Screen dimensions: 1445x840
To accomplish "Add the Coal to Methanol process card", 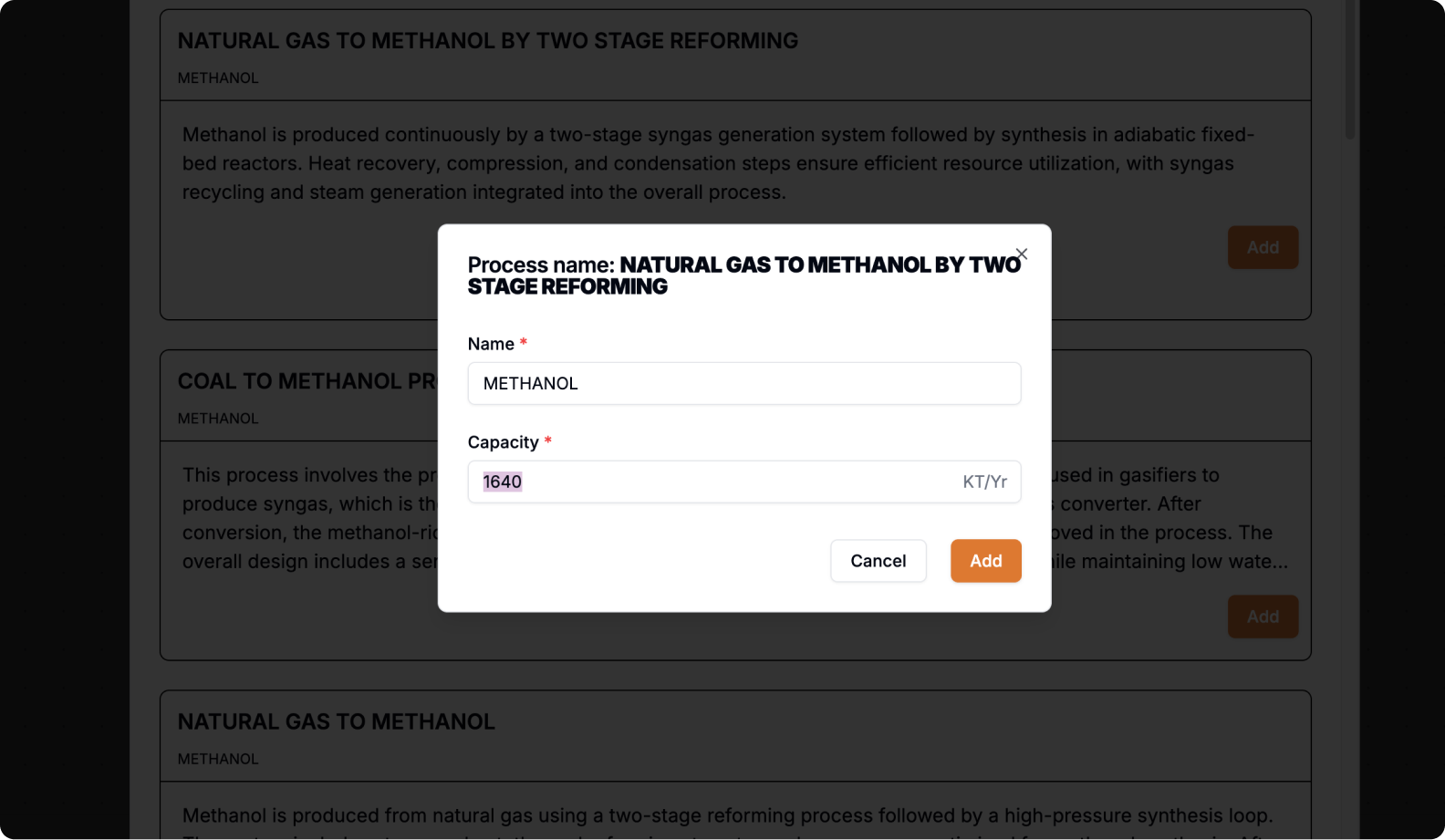I will tap(1263, 617).
